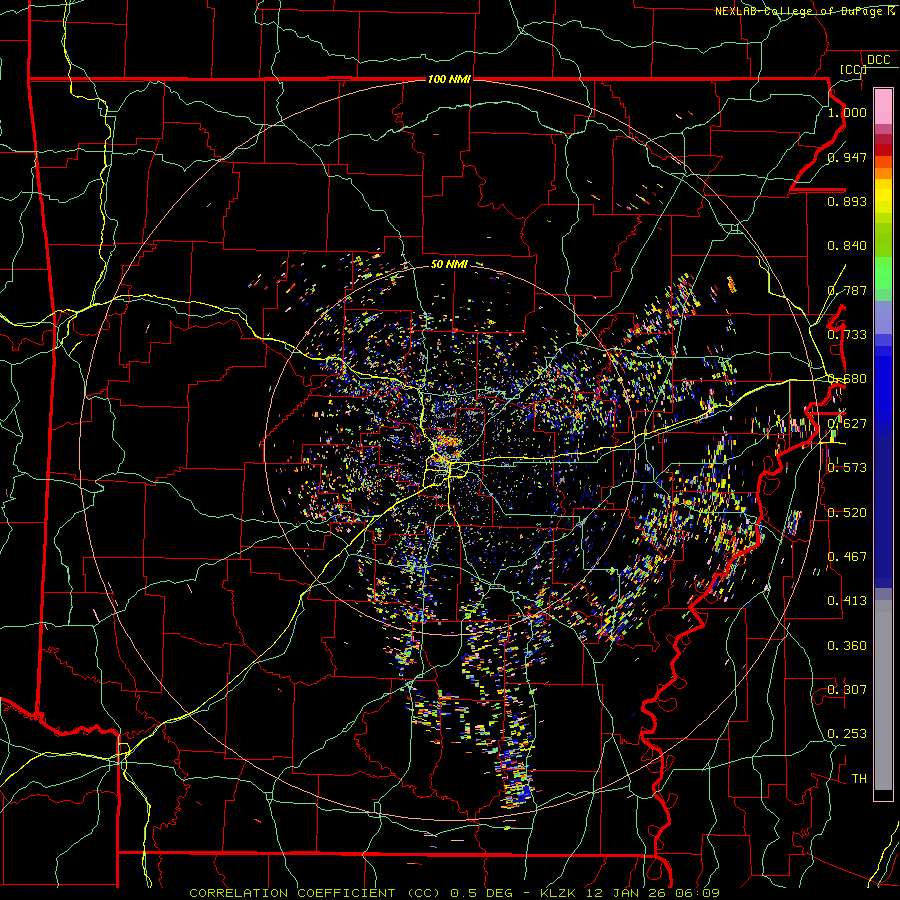900x900 pixels.
Task: Click the 0.253 legend value
Action: 847,734
